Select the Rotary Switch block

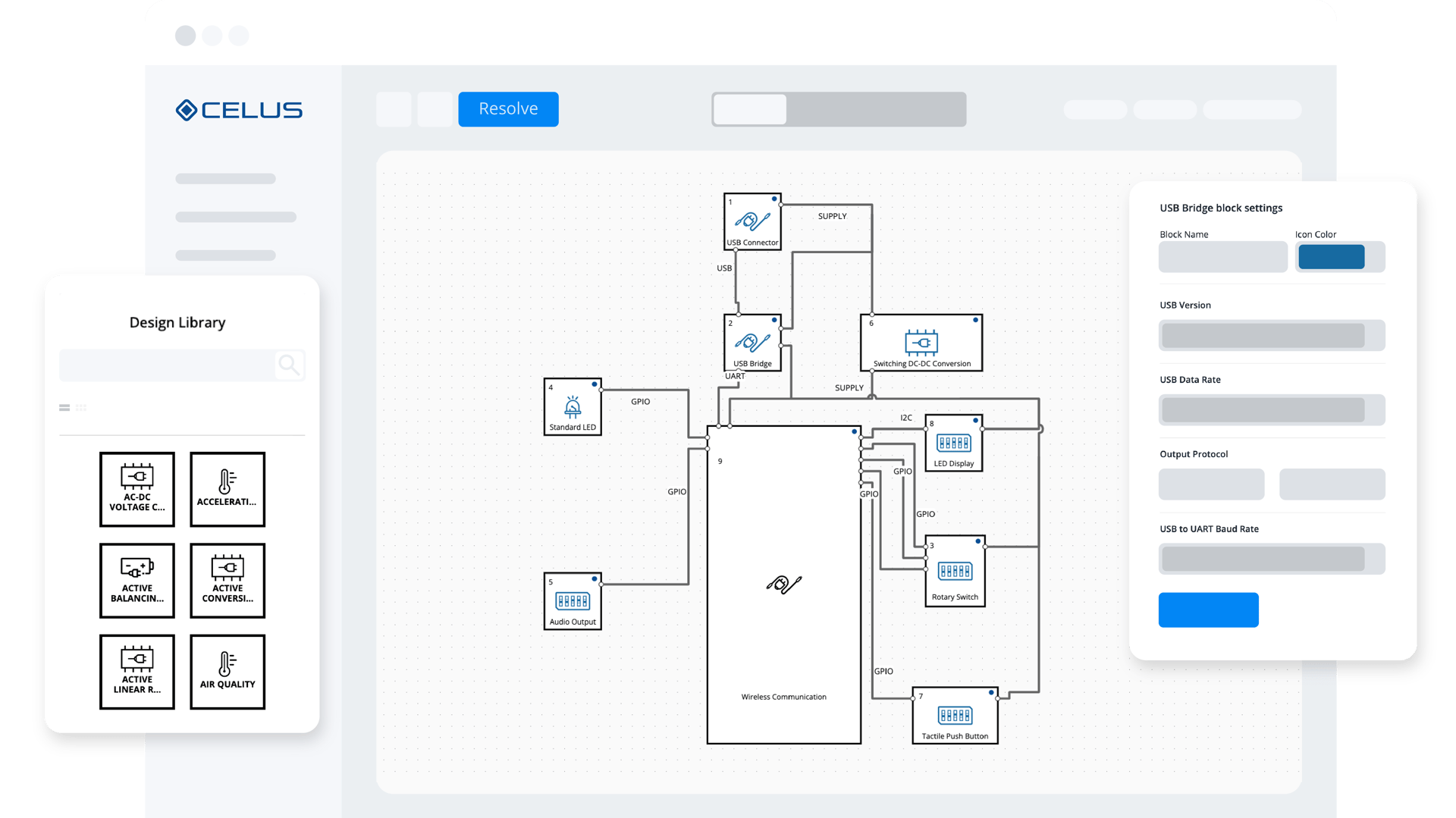tap(955, 571)
